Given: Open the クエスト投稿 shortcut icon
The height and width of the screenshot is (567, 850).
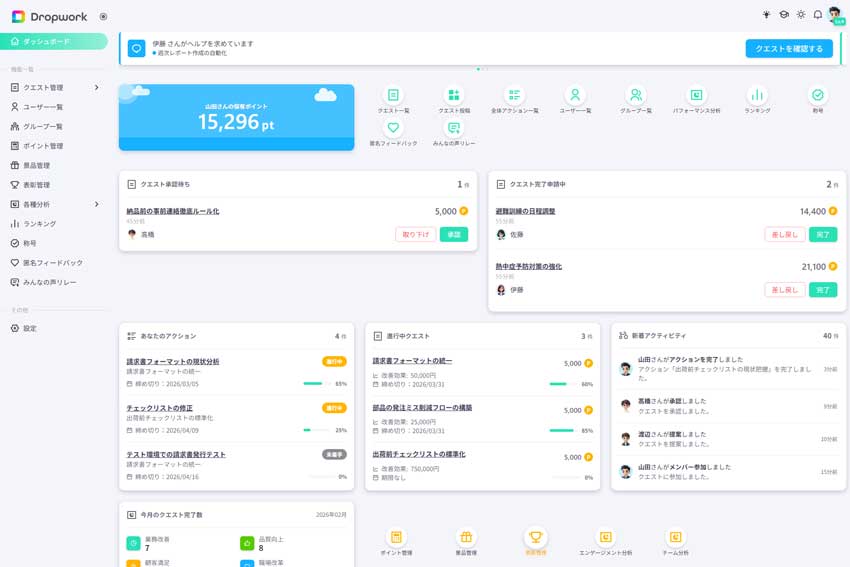Looking at the screenshot, I should click(x=454, y=95).
